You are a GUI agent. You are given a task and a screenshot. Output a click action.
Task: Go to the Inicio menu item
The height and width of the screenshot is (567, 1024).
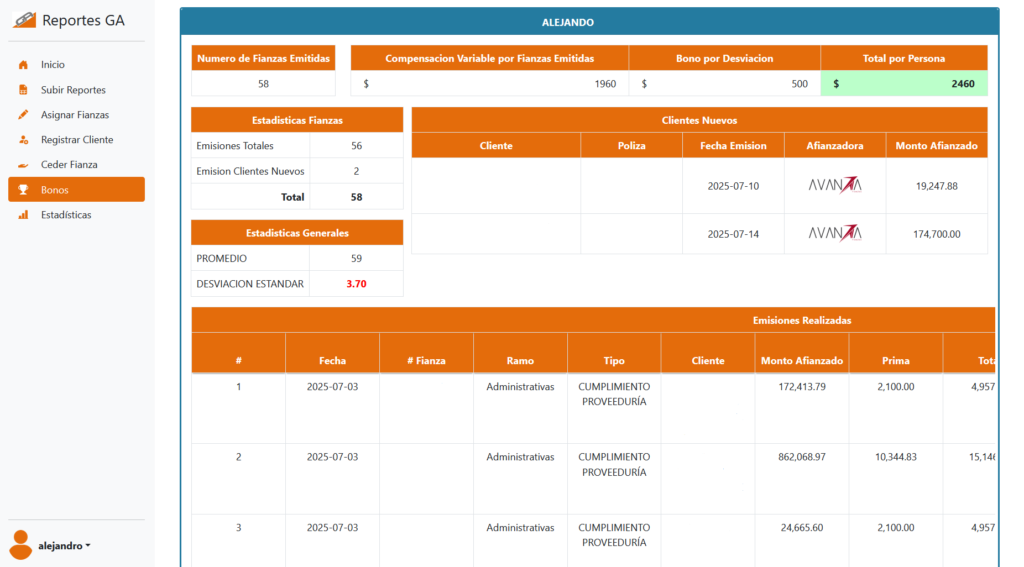(x=53, y=65)
